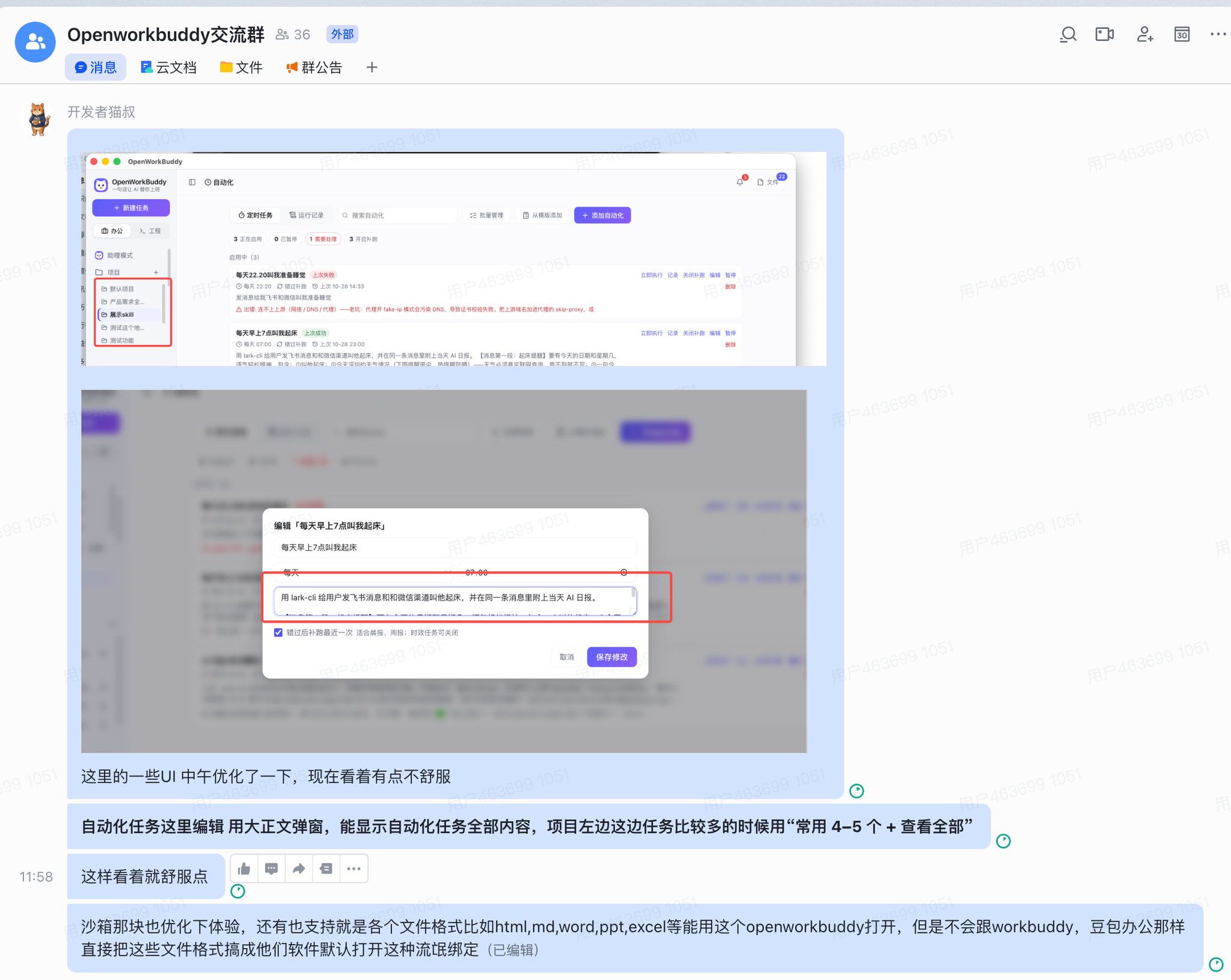The image size is (1231, 980).
Task: Switch to the 消息 tab
Action: pos(96,67)
